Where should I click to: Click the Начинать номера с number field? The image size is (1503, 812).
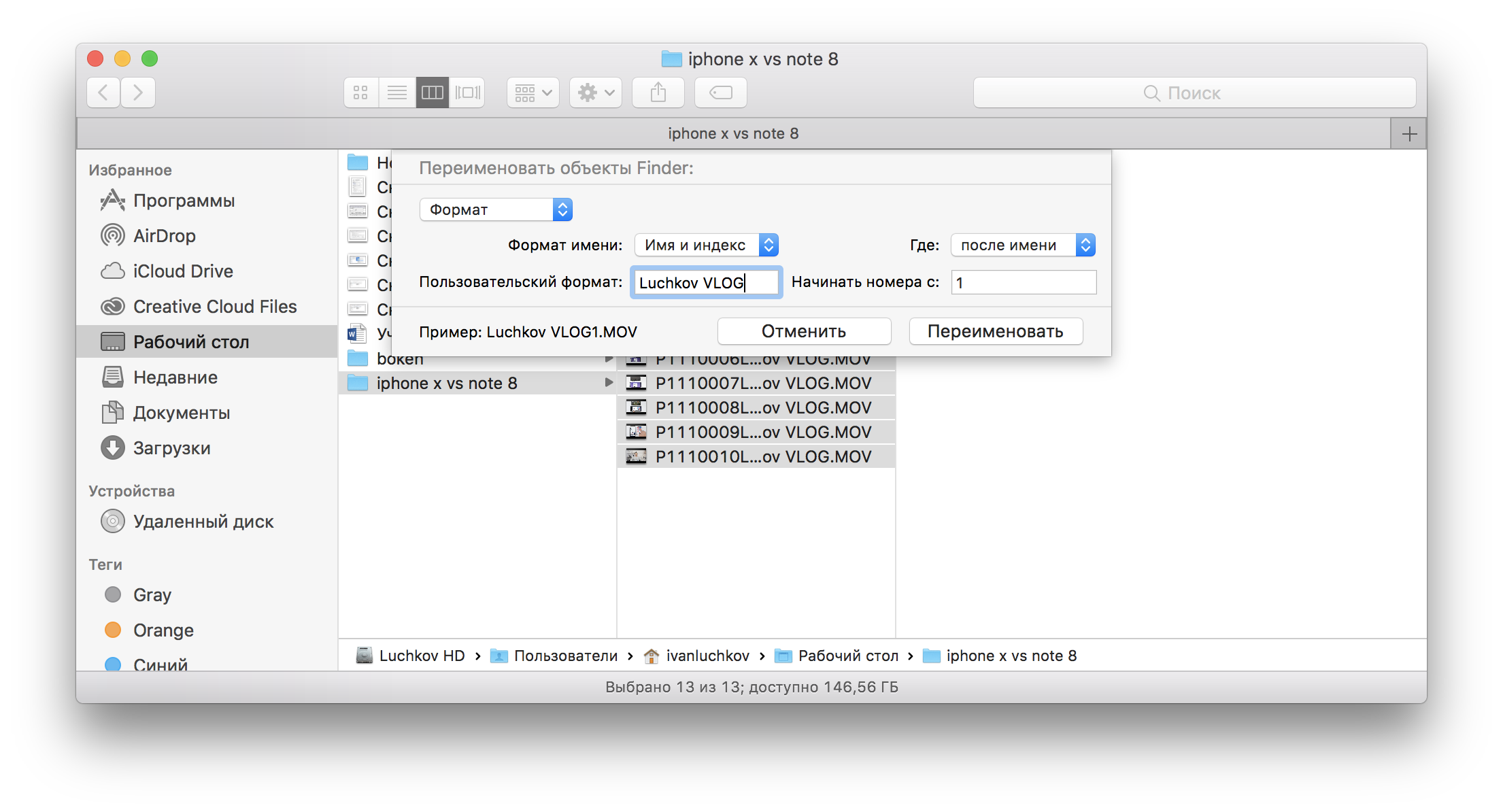[1024, 282]
